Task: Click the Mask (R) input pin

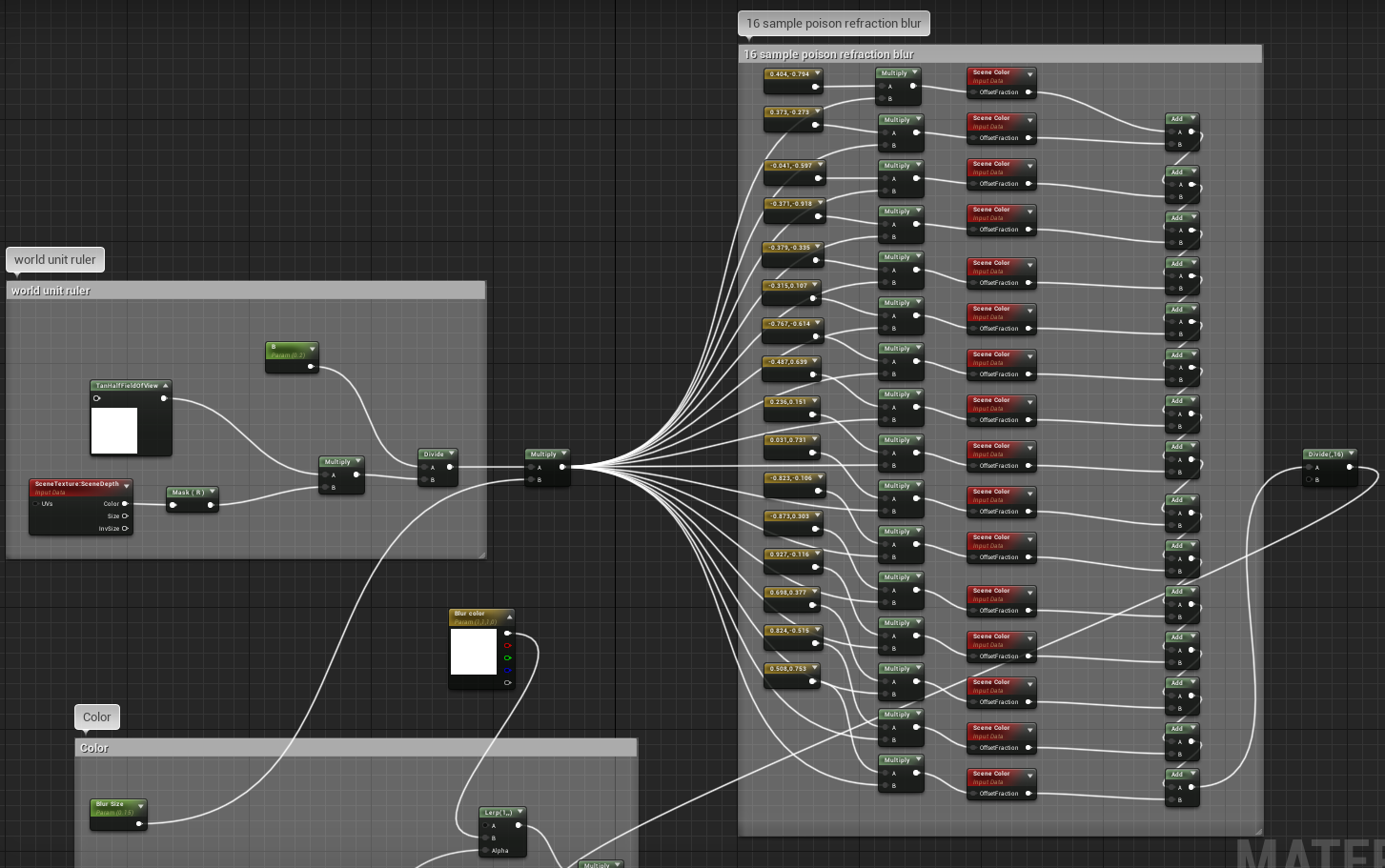Action: (173, 505)
